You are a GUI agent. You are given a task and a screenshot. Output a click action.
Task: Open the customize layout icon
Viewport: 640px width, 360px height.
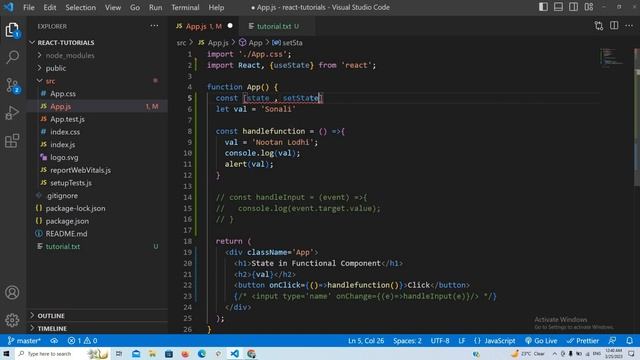tap(589, 7)
